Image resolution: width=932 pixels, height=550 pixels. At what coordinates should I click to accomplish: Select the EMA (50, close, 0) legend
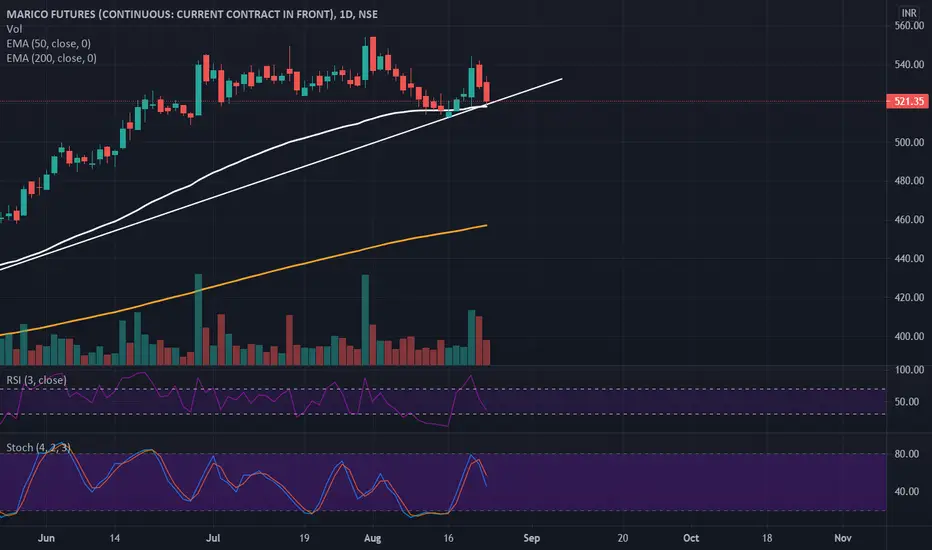pos(49,43)
